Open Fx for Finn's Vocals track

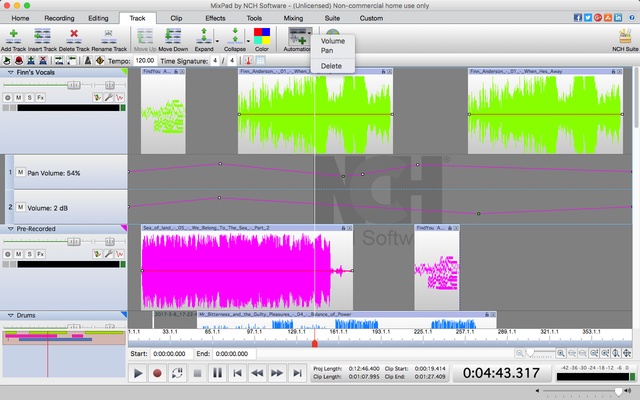point(40,98)
